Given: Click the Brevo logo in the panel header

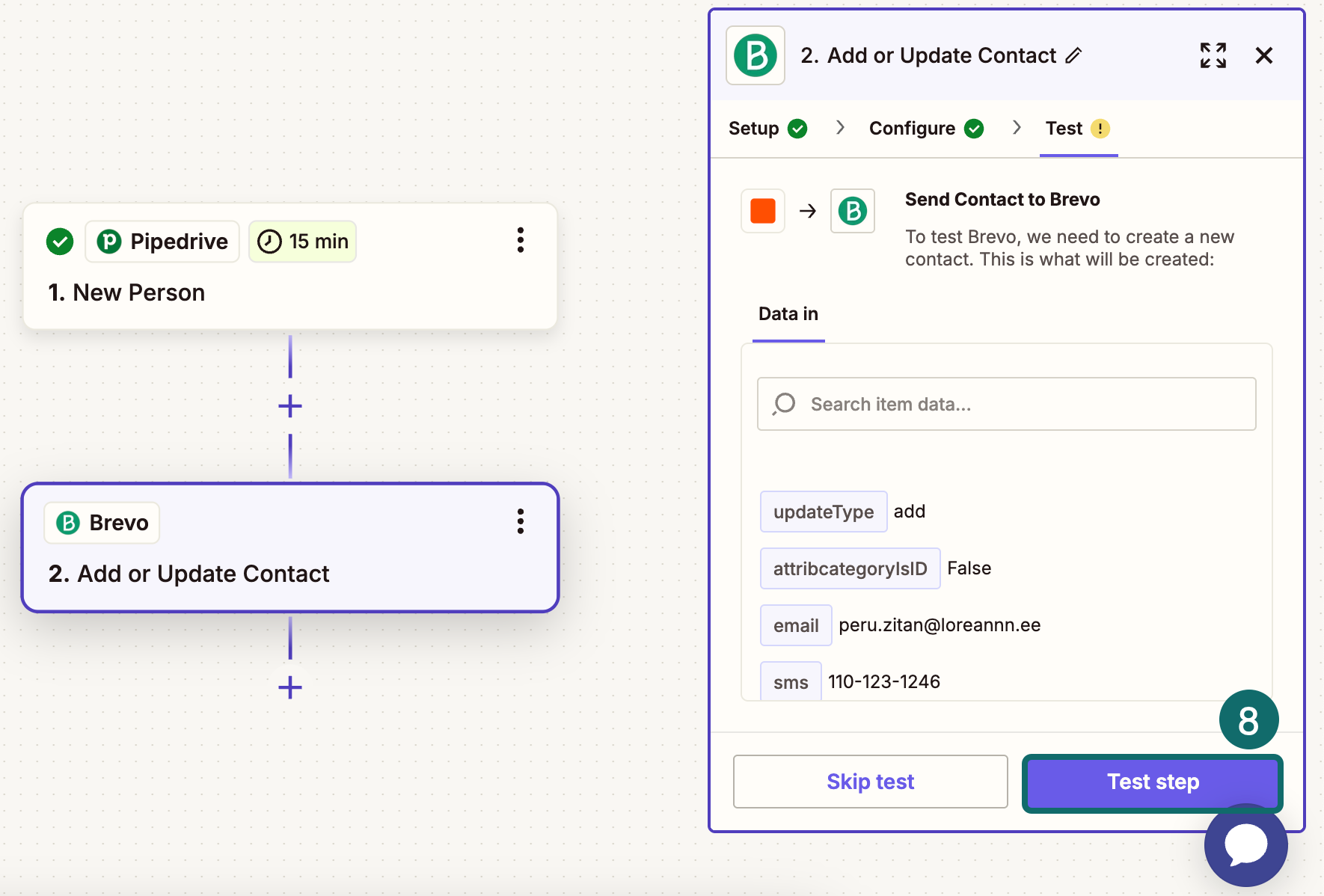Looking at the screenshot, I should 756,55.
